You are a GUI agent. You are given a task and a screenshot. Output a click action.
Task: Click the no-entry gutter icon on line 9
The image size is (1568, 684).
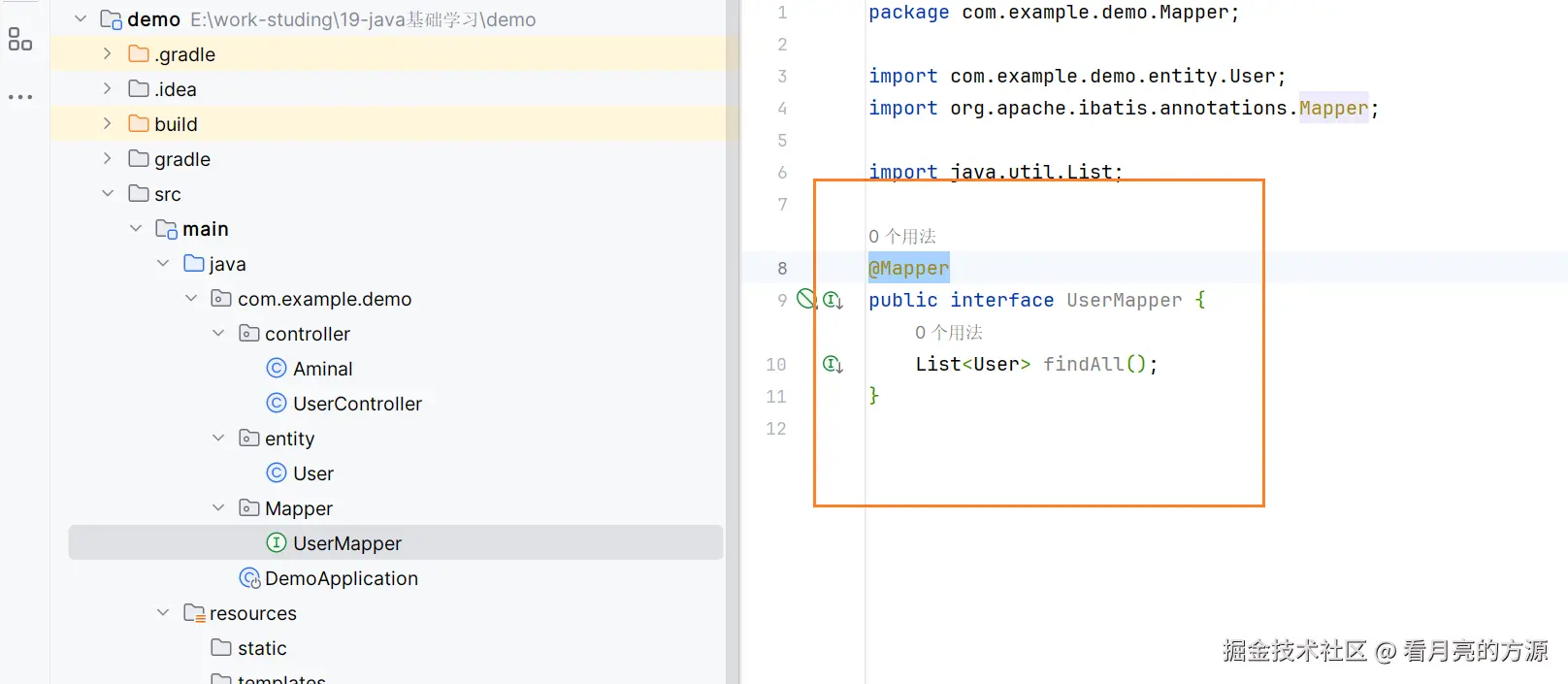click(806, 299)
